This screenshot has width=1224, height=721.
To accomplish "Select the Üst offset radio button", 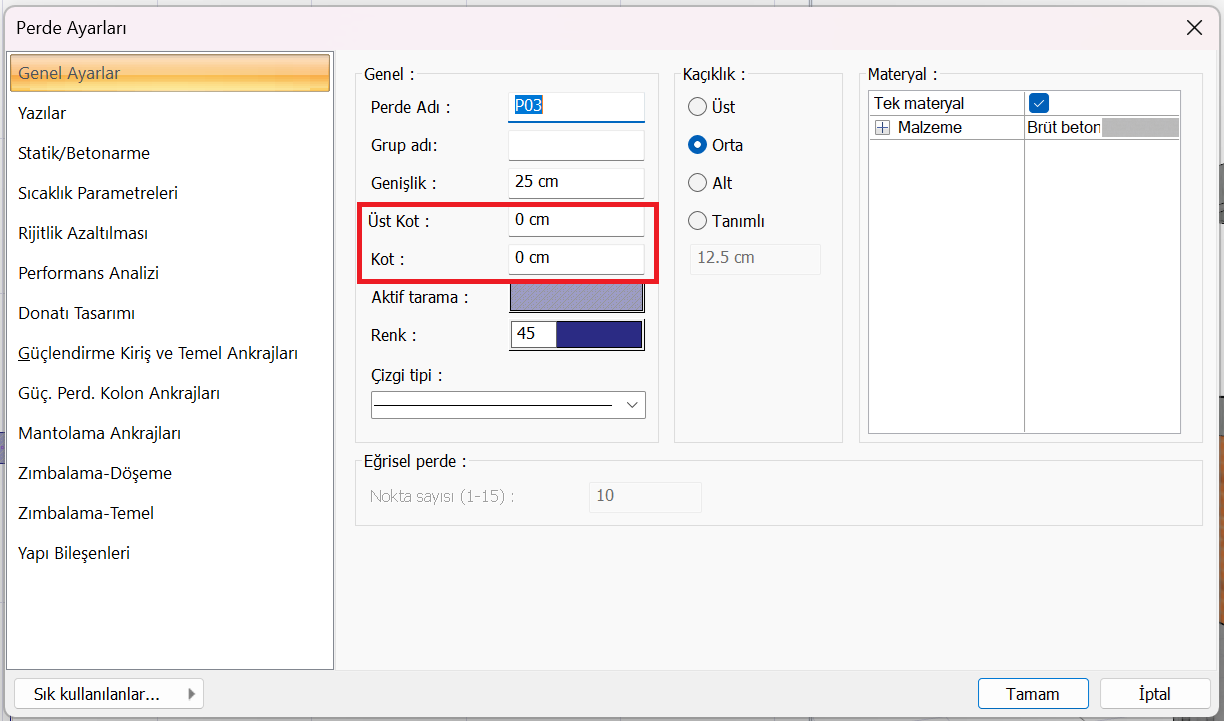I will [697, 107].
